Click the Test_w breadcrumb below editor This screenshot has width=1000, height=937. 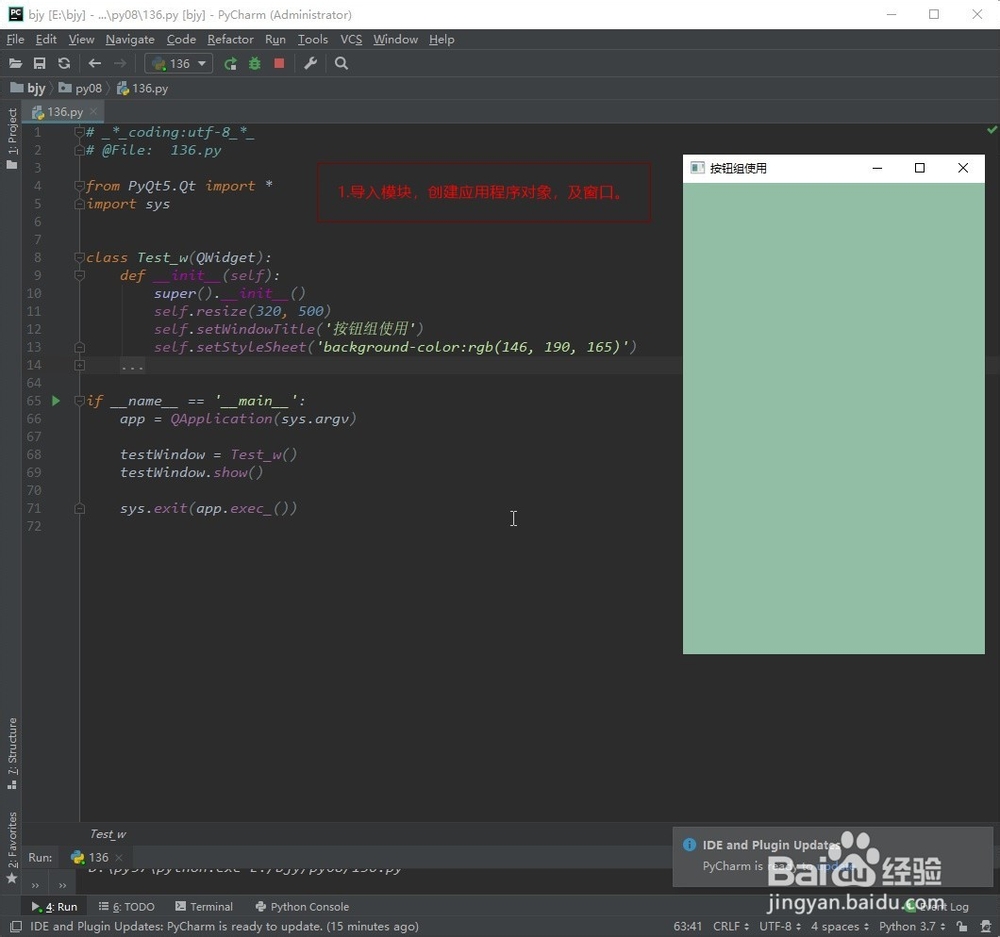tap(108, 834)
